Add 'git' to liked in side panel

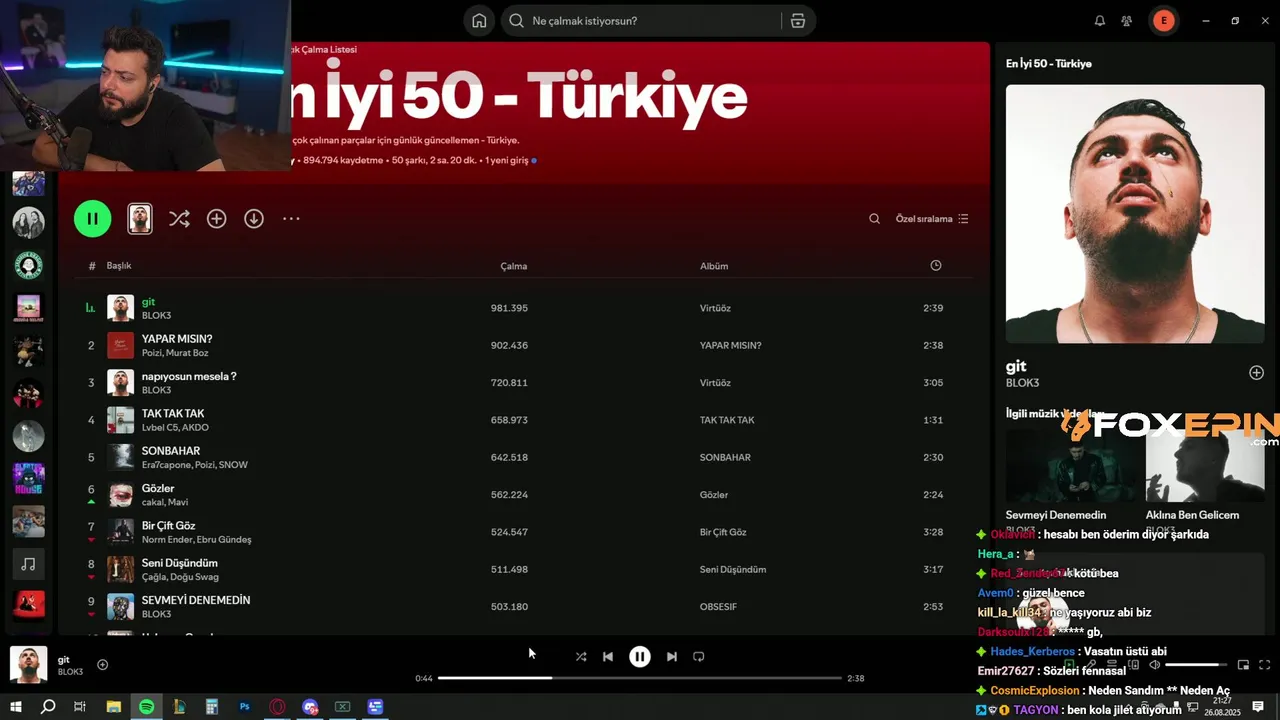point(1256,373)
